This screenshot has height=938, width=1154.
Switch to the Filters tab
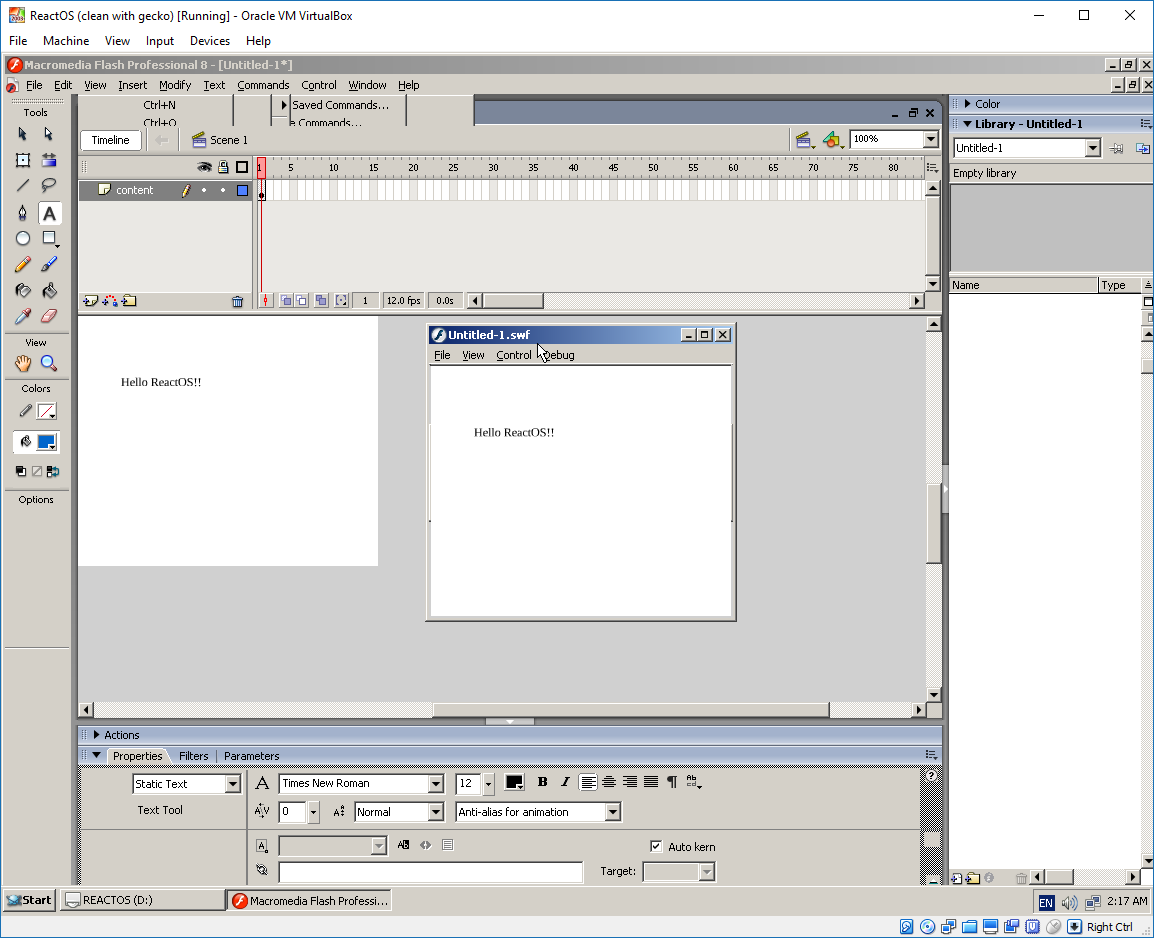[x=194, y=756]
